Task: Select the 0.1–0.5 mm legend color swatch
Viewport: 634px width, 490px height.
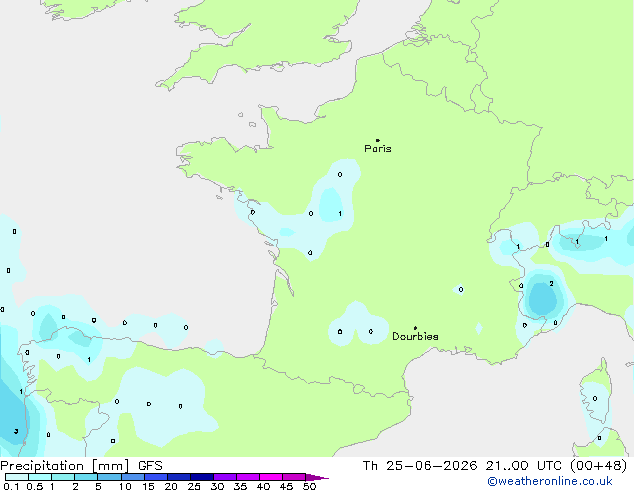Action: [17, 477]
